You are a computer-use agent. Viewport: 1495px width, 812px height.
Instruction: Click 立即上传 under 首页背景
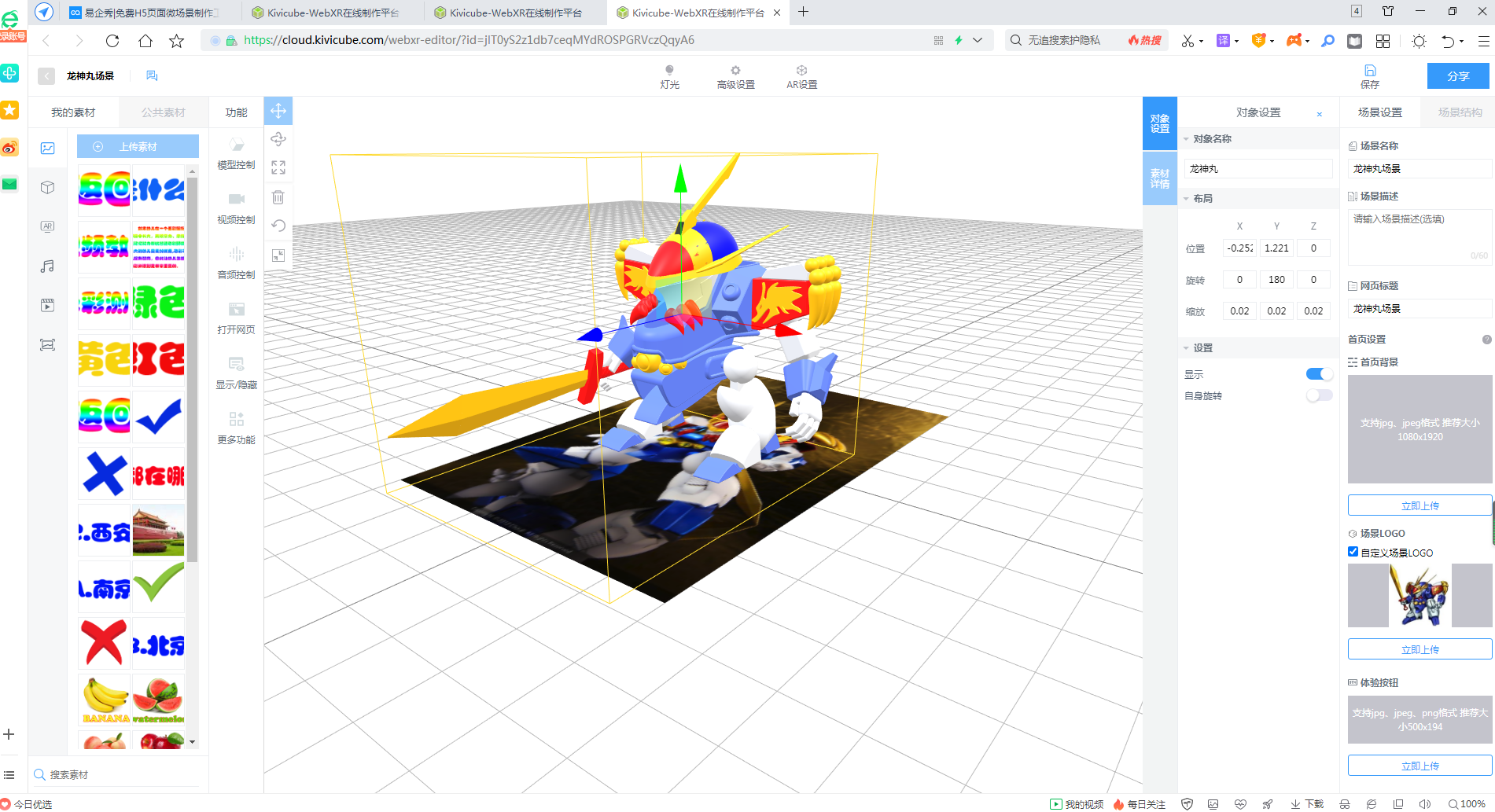click(x=1420, y=505)
